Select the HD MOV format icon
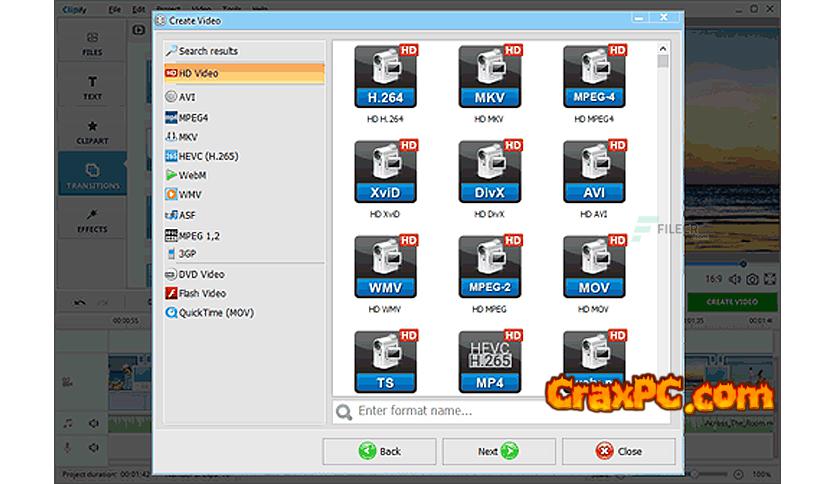Image resolution: width=836 pixels, height=484 pixels. tap(594, 268)
